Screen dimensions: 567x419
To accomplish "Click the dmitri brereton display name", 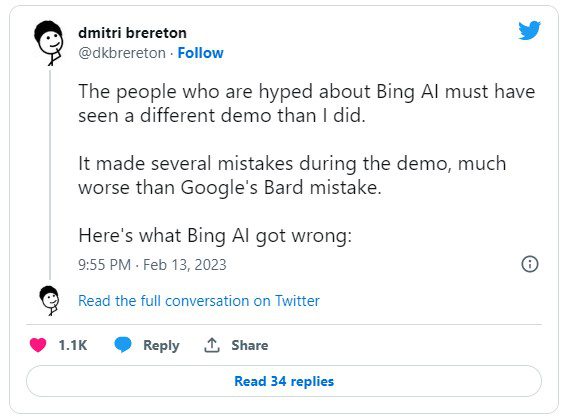I will click(x=132, y=33).
